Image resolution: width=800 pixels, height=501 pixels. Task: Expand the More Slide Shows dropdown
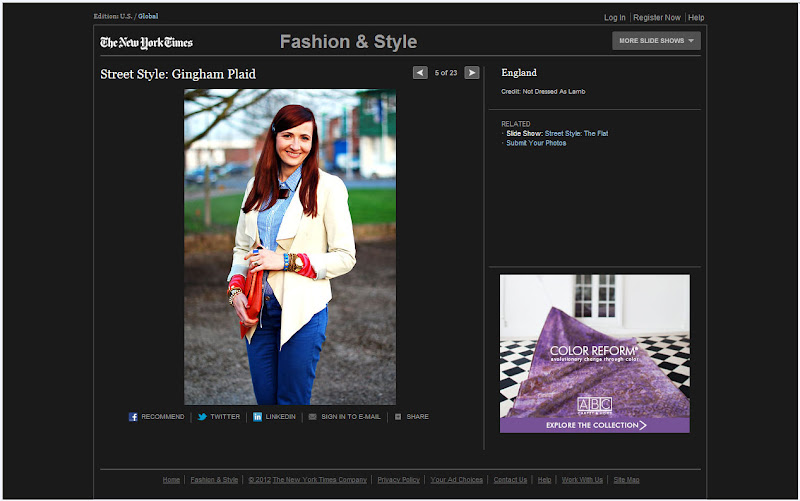[656, 41]
